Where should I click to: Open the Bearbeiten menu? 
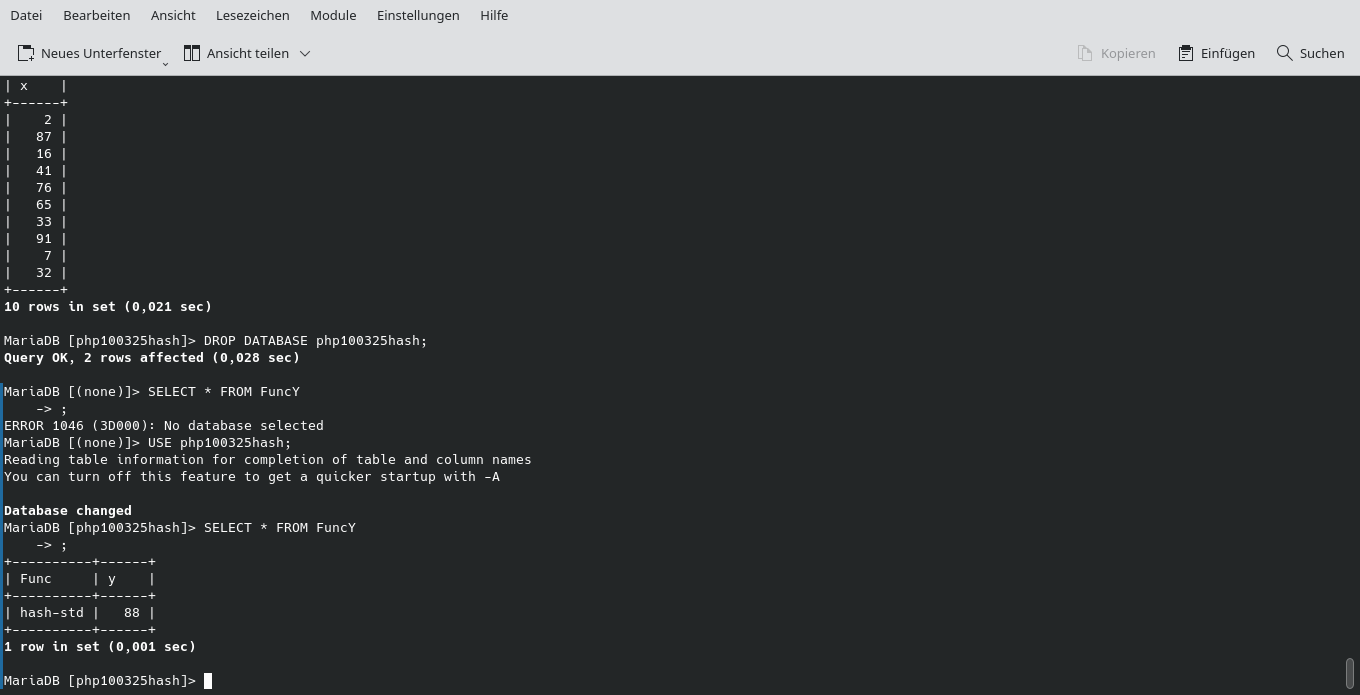tap(96, 15)
